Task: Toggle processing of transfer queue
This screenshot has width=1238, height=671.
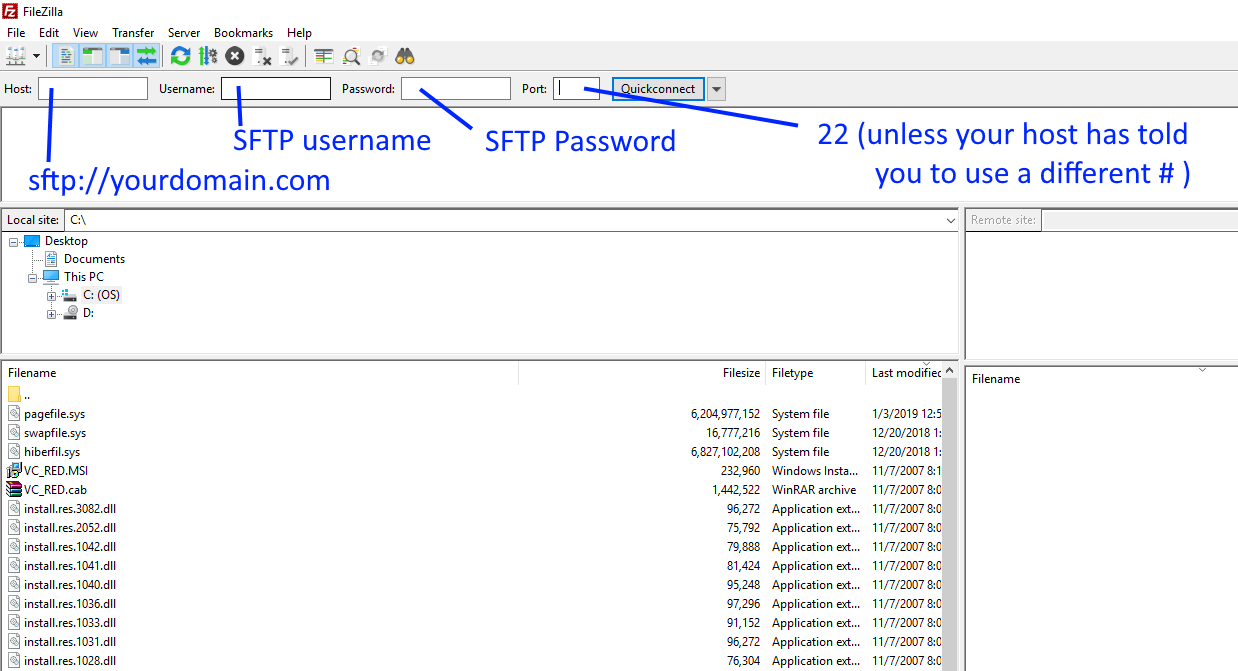Action: click(x=208, y=56)
